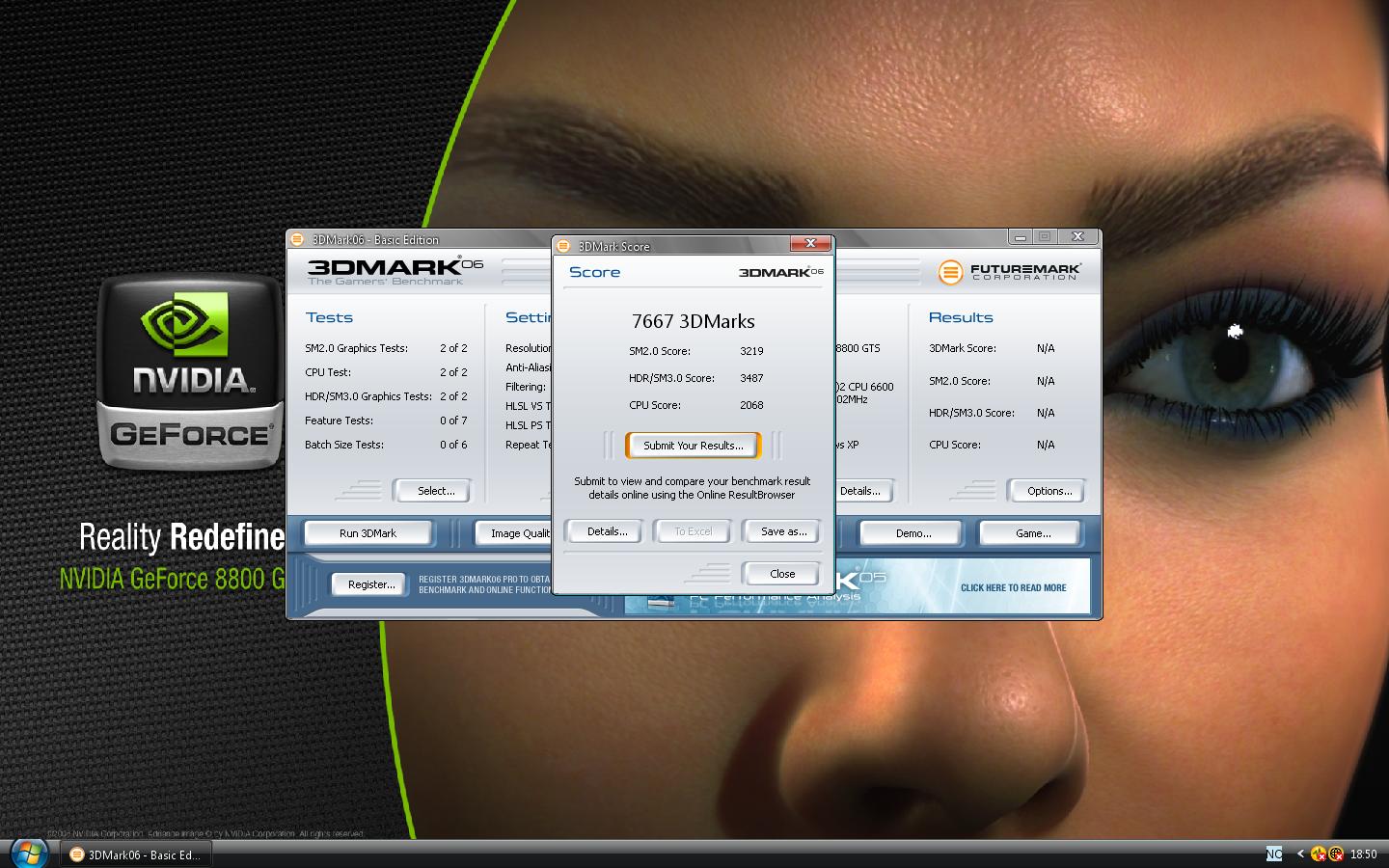Click Submit Your Results button
This screenshot has height=868, width=1389.
click(x=694, y=446)
